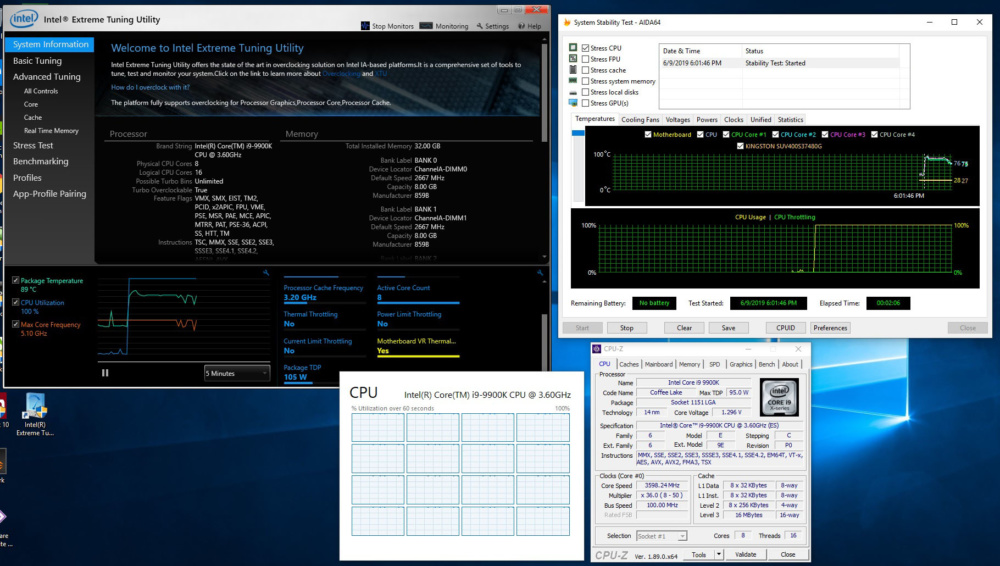1000x566 pixels.
Task: Toggle Max Core Frequency monitor checkbox
Action: point(15,324)
